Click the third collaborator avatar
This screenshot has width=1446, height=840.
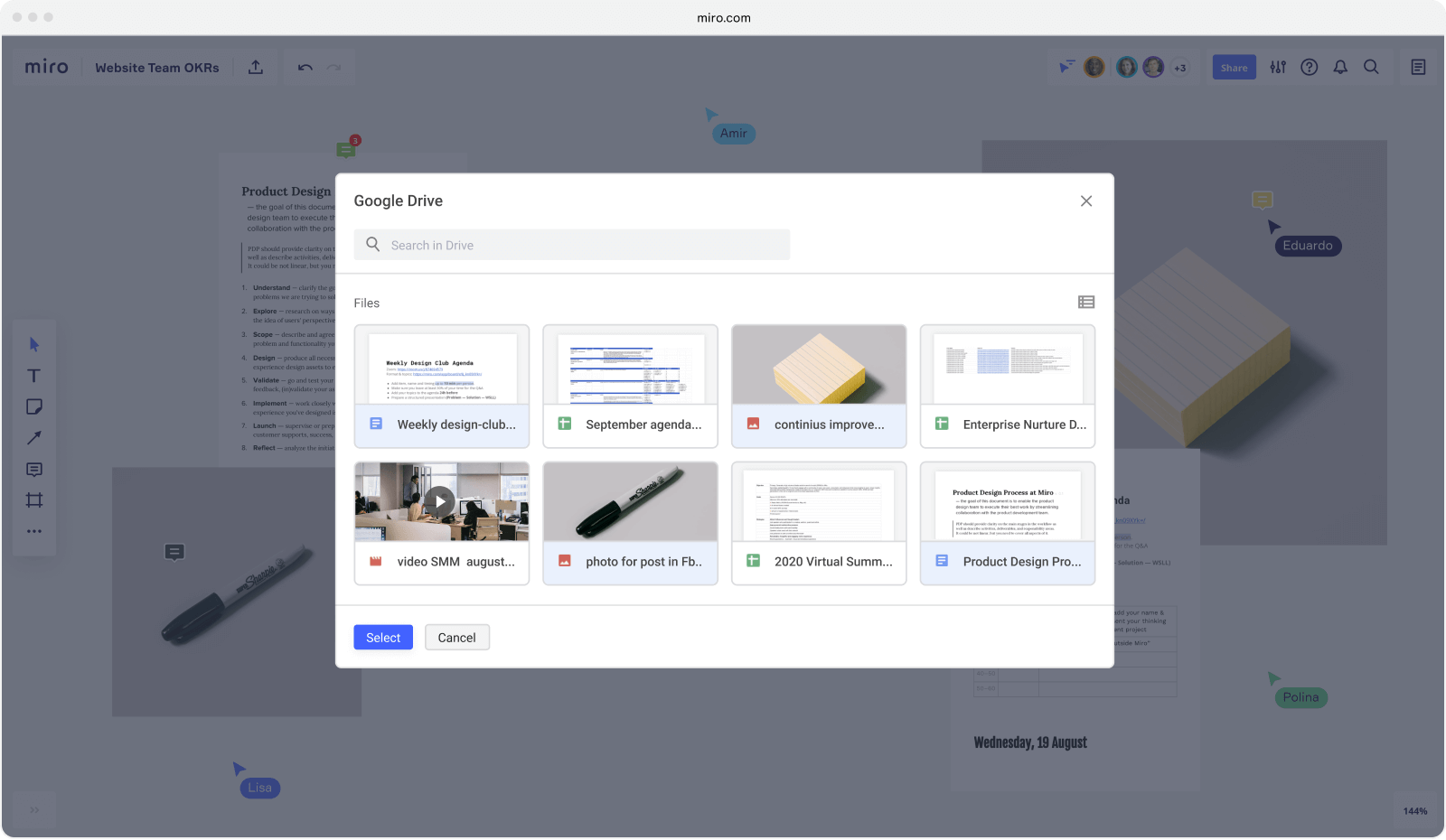[x=1153, y=67]
